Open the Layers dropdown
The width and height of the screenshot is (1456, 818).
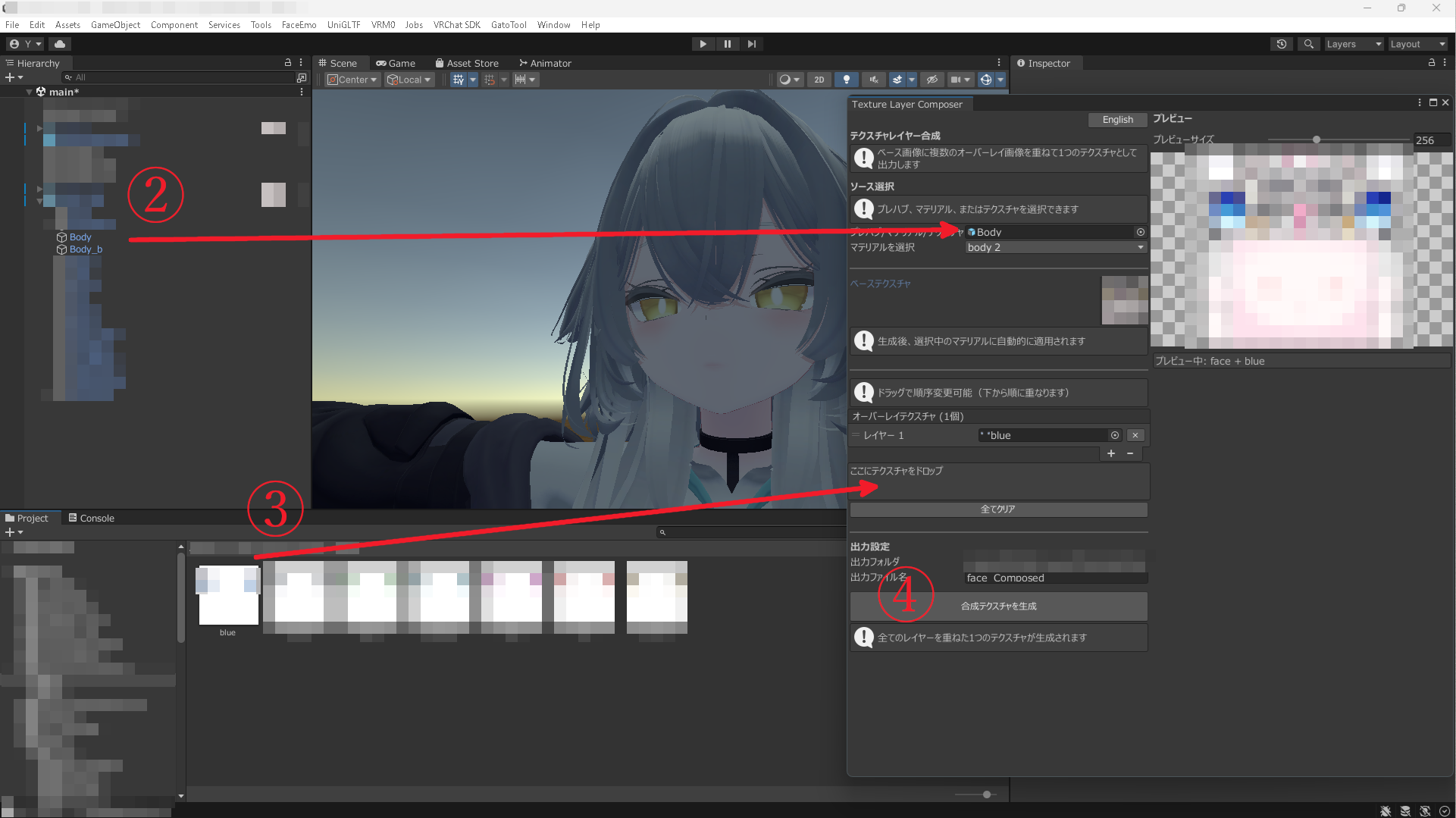pos(1354,43)
